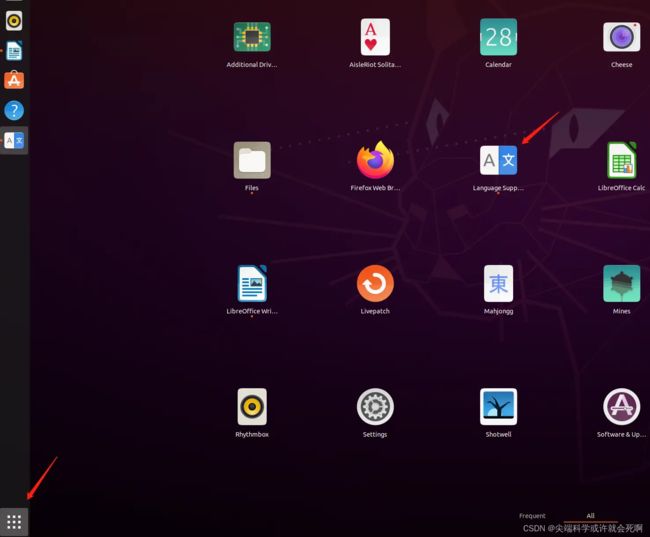
Task: Open the Settings app
Action: point(375,407)
